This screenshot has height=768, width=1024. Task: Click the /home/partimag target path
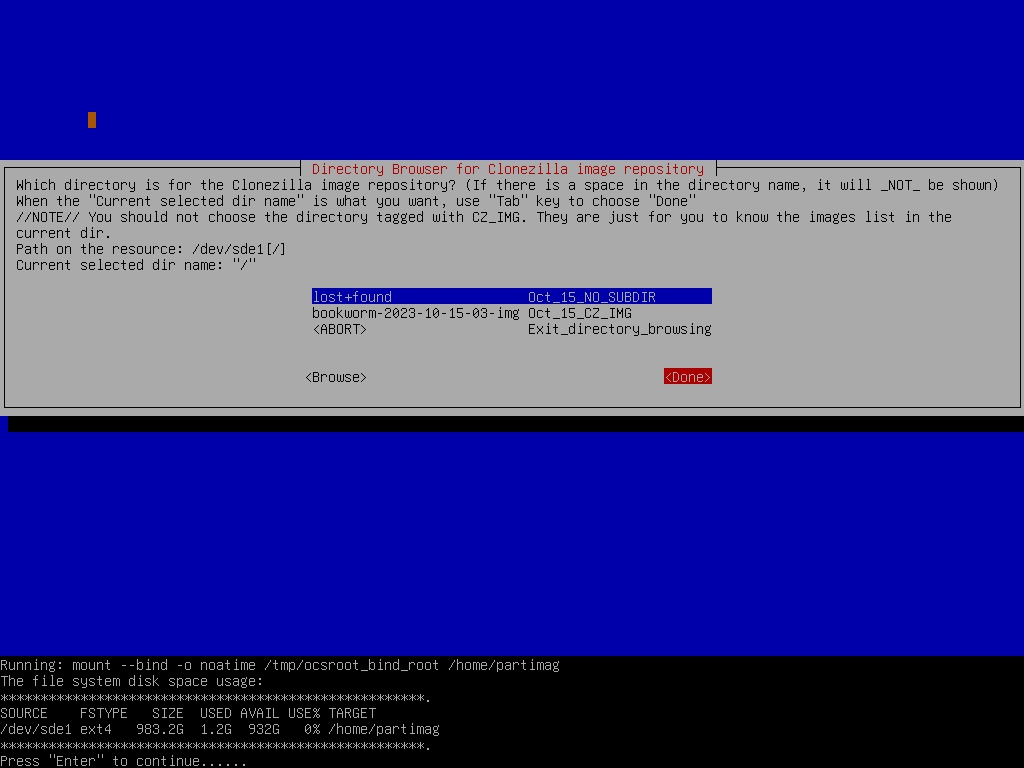pyautogui.click(x=385, y=729)
